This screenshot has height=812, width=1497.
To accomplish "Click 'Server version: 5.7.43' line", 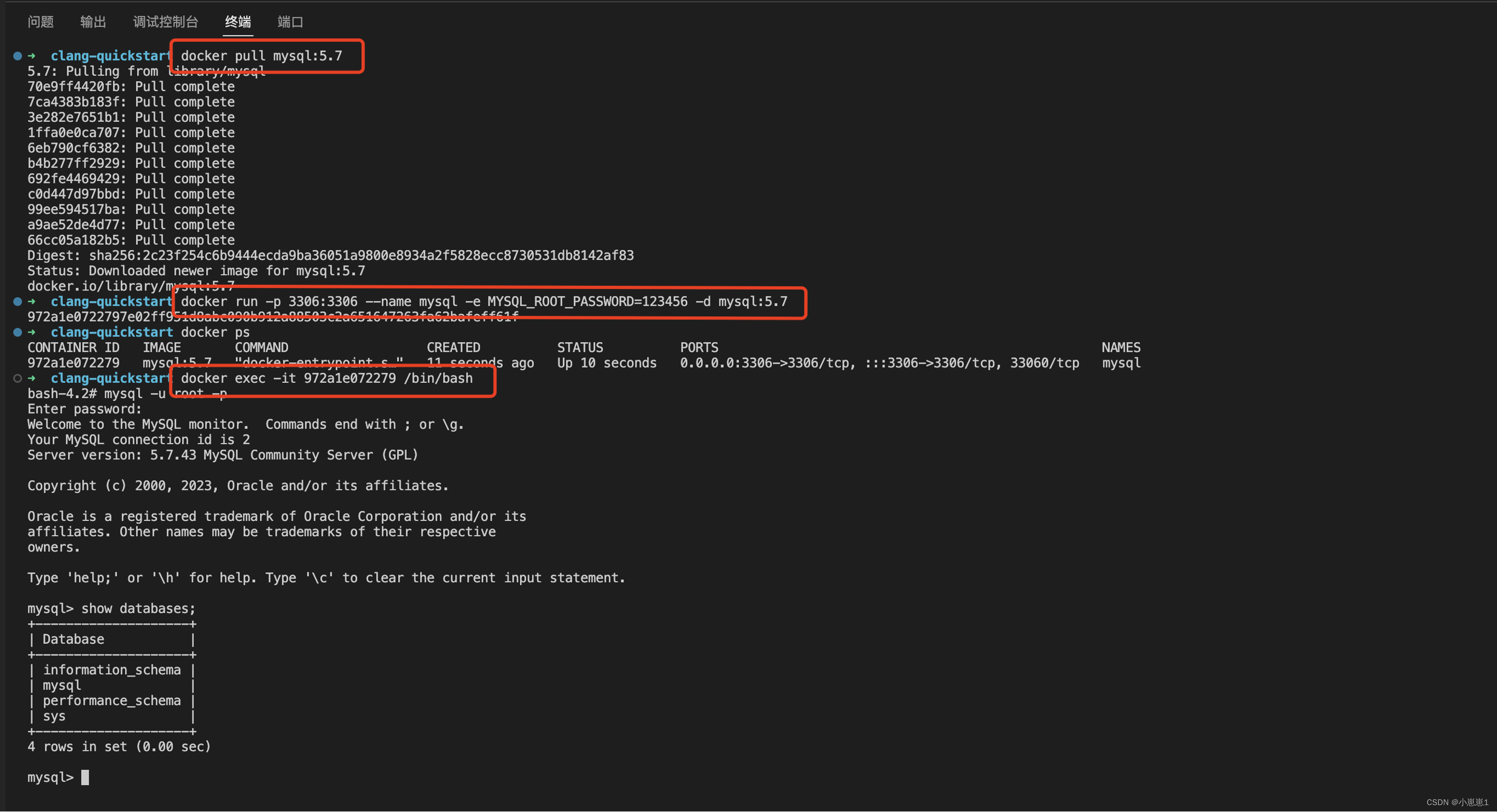I will click(x=223, y=455).
